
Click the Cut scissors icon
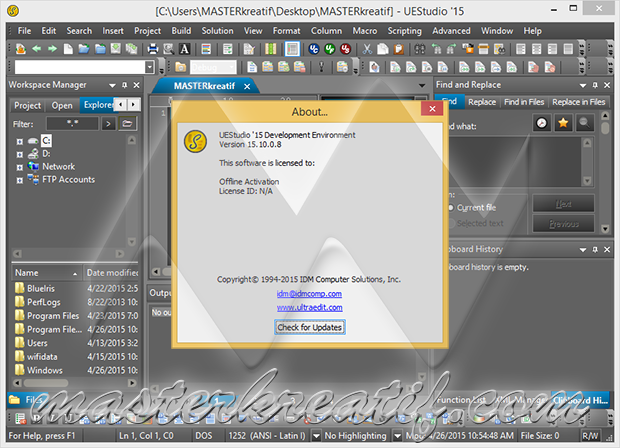click(367, 49)
